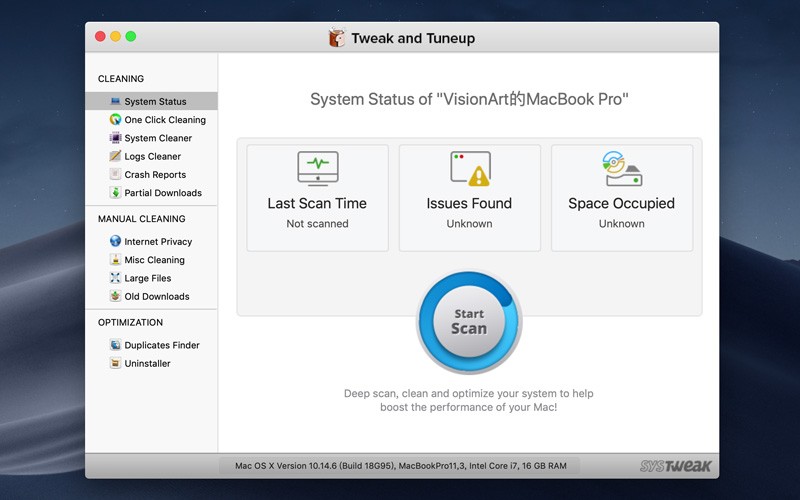800x500 pixels.
Task: Go to Logs Cleaner
Action: (x=152, y=156)
